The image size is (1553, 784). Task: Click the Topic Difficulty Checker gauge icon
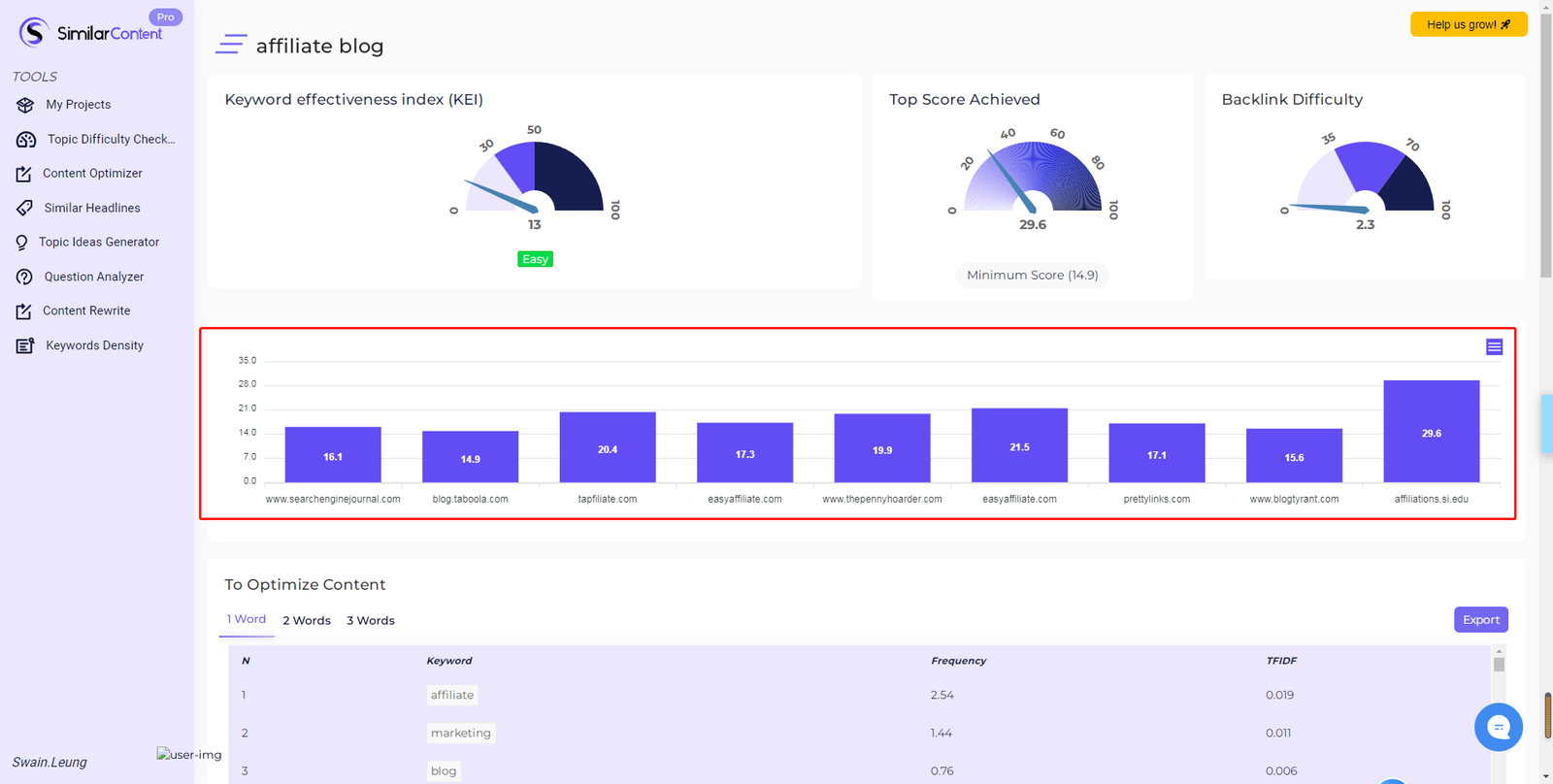pyautogui.click(x=26, y=140)
